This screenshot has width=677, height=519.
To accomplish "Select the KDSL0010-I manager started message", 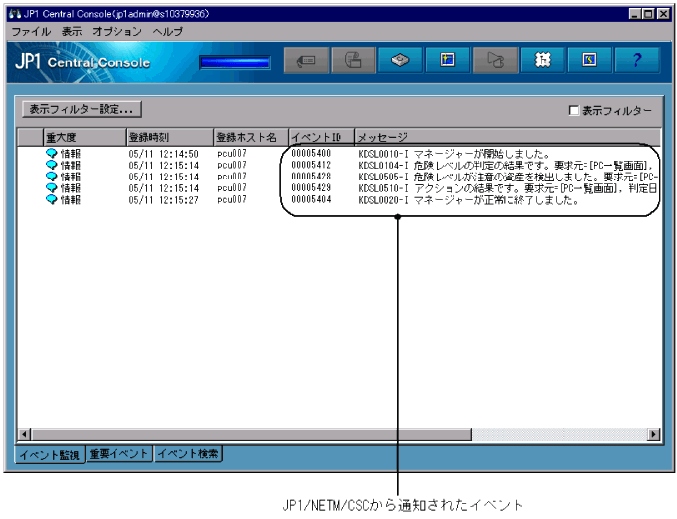I will click(453, 153).
